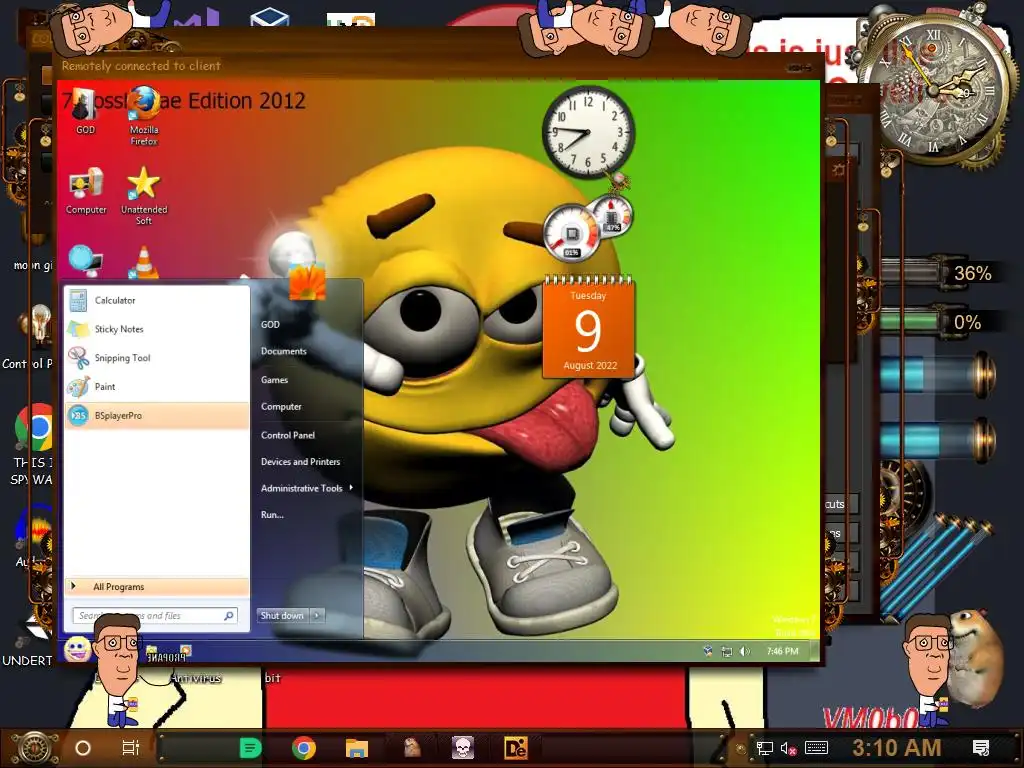Click the start menu search field
The height and width of the screenshot is (768, 1024).
[155, 616]
